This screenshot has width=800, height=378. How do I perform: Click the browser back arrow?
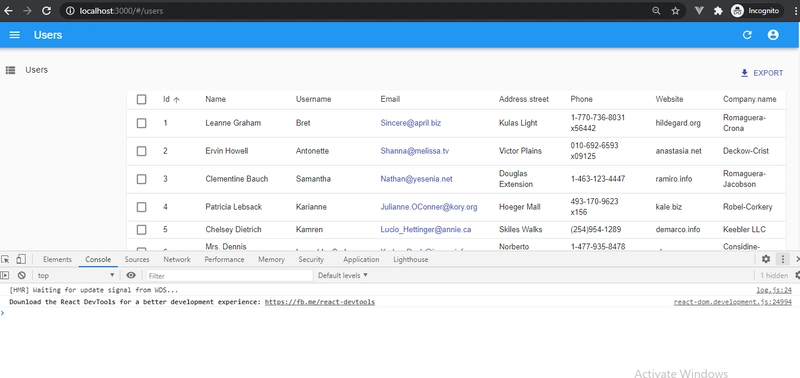coord(8,11)
